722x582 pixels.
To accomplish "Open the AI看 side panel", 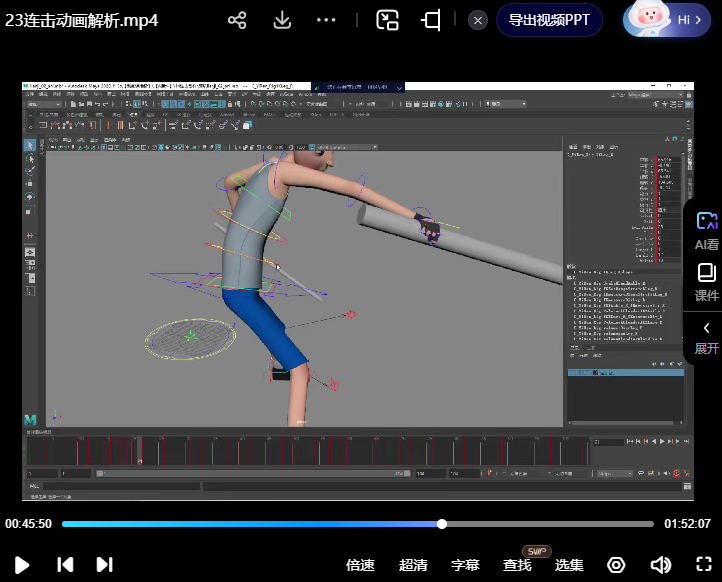I will [706, 230].
